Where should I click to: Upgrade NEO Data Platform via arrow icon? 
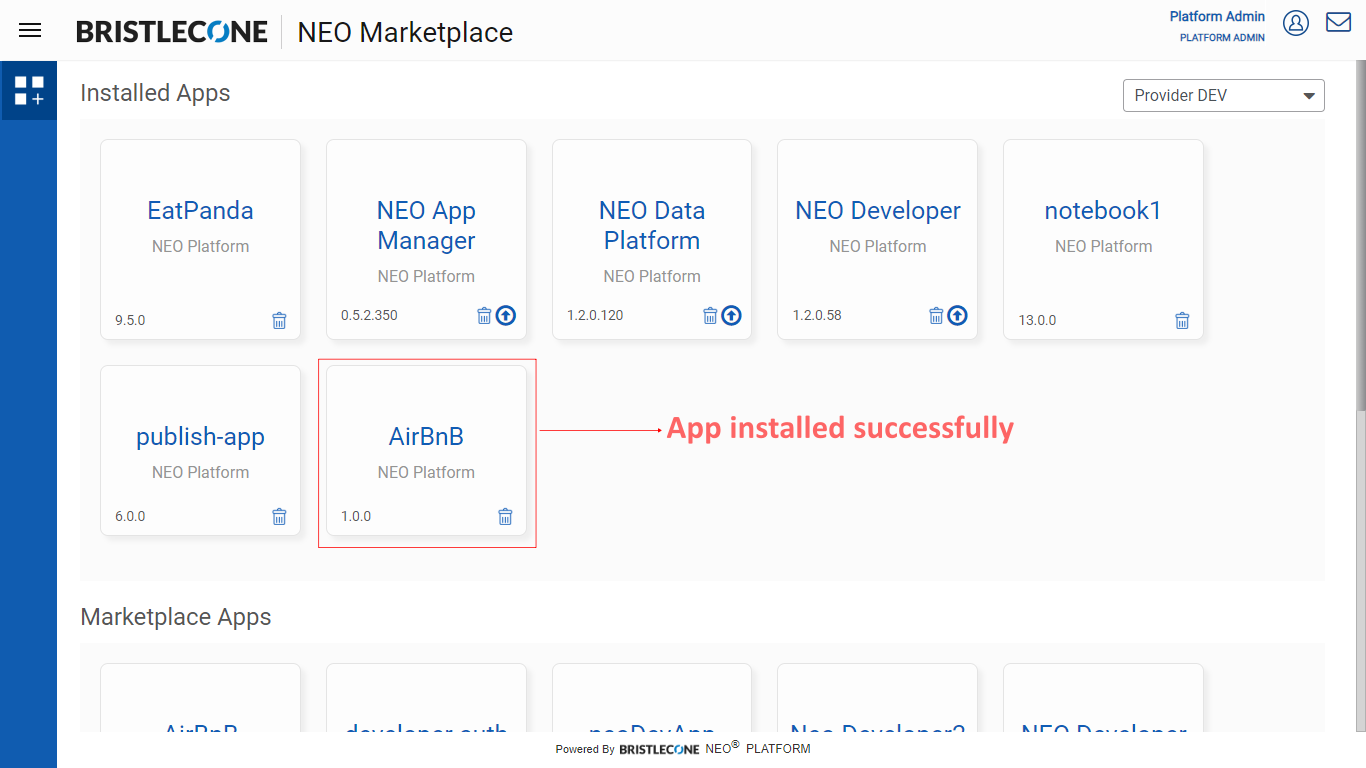pyautogui.click(x=732, y=315)
